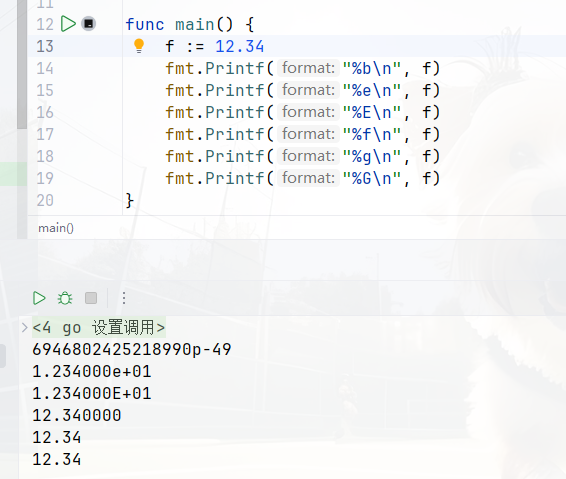Open more options three-dot menu
The height and width of the screenshot is (479, 566).
(124, 298)
